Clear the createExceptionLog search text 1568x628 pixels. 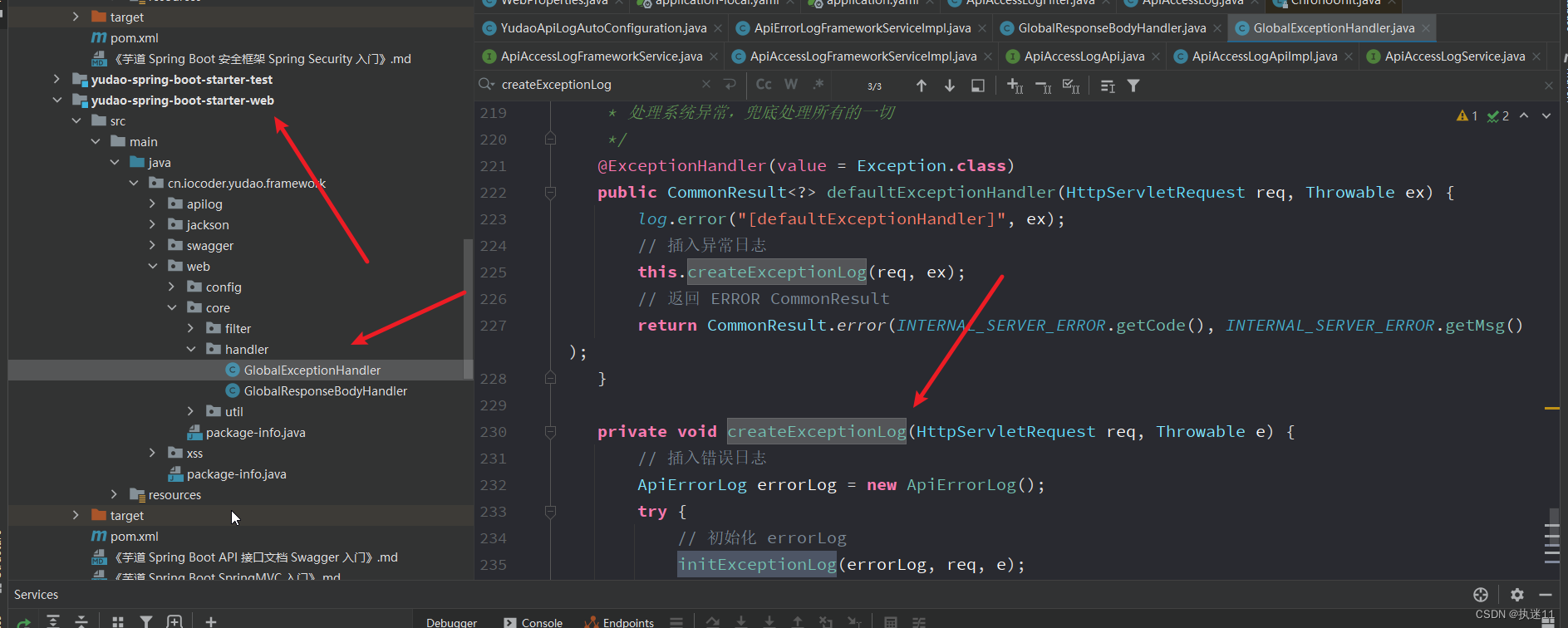[x=705, y=85]
